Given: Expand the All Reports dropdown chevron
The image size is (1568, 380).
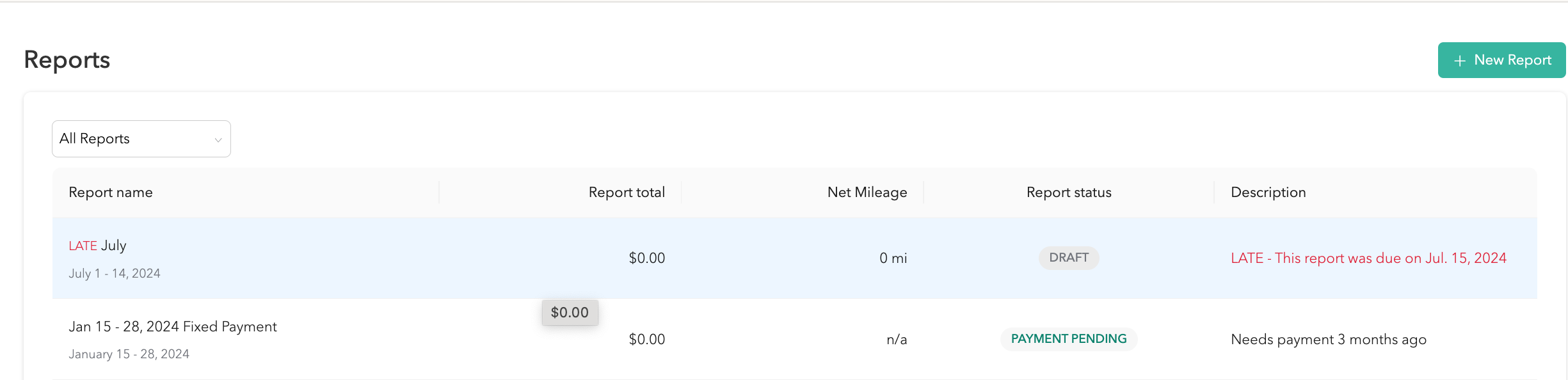Looking at the screenshot, I should coord(218,140).
